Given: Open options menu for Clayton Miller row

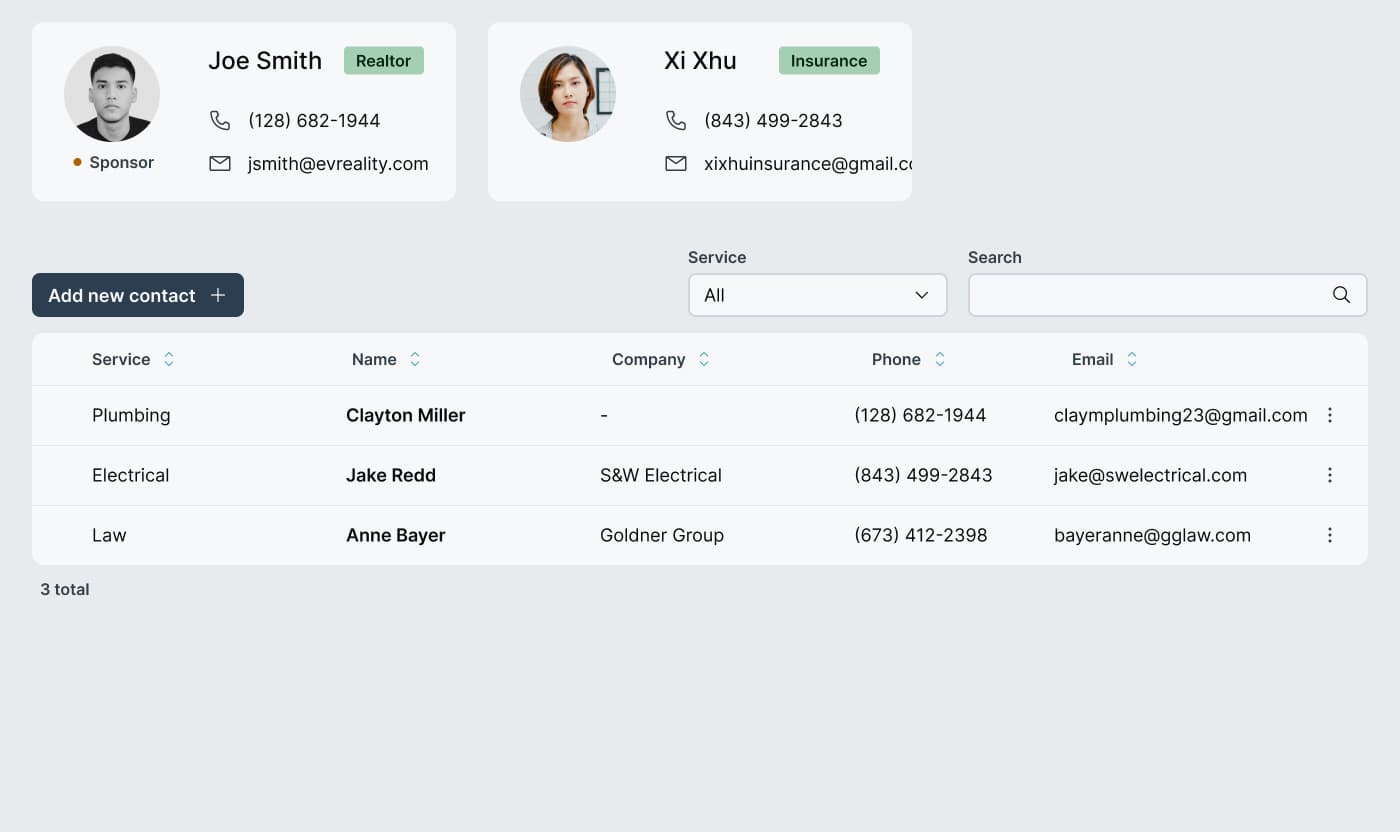Looking at the screenshot, I should [x=1330, y=415].
